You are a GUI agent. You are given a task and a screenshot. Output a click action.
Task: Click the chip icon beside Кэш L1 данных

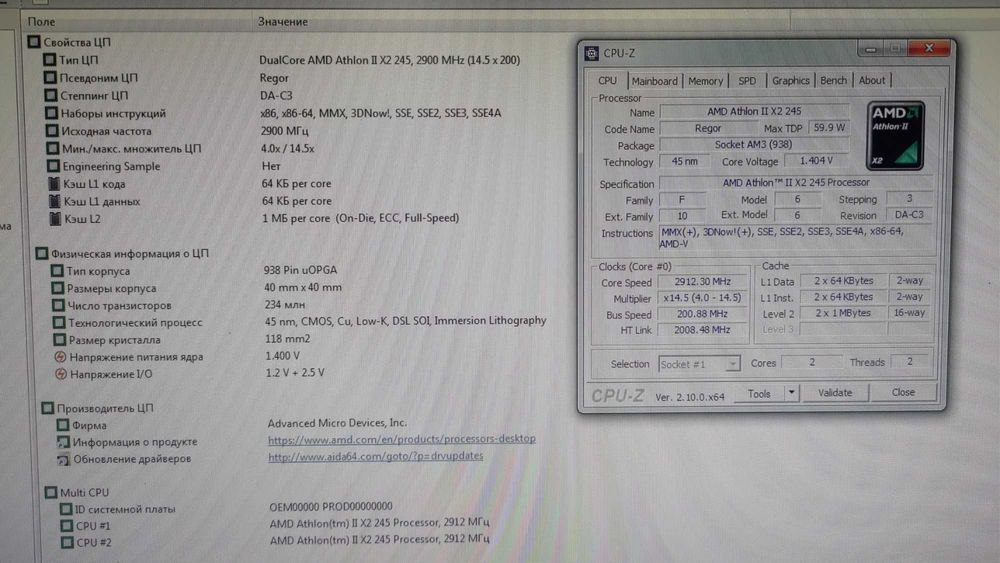coord(55,201)
